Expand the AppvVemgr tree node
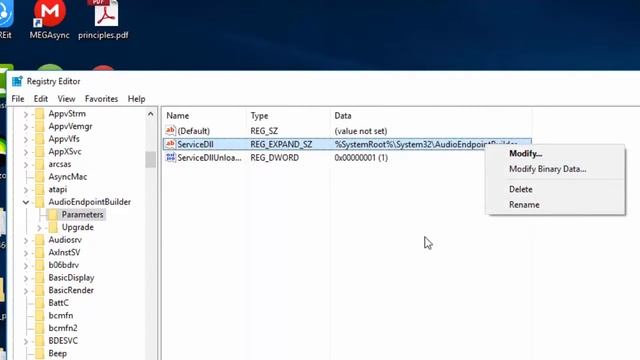The width and height of the screenshot is (640, 360). pyautogui.click(x=26, y=127)
